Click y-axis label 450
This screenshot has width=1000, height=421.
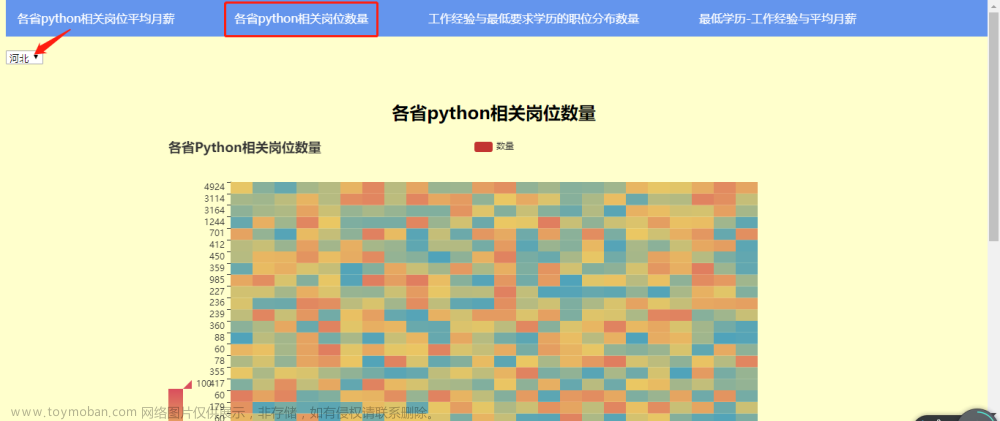pos(217,256)
